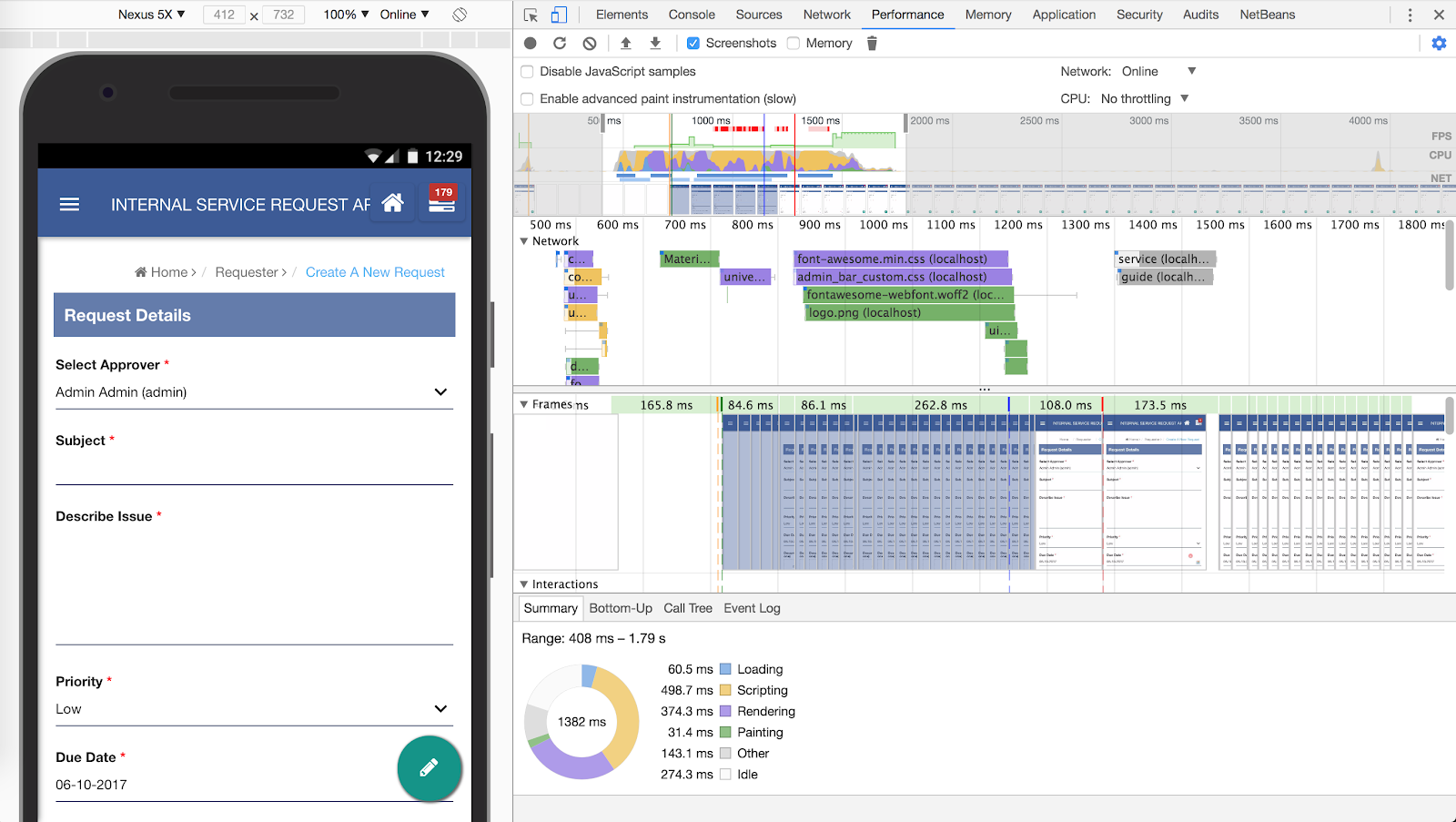Clear the performance recording
This screenshot has height=822, width=1456.
[590, 43]
